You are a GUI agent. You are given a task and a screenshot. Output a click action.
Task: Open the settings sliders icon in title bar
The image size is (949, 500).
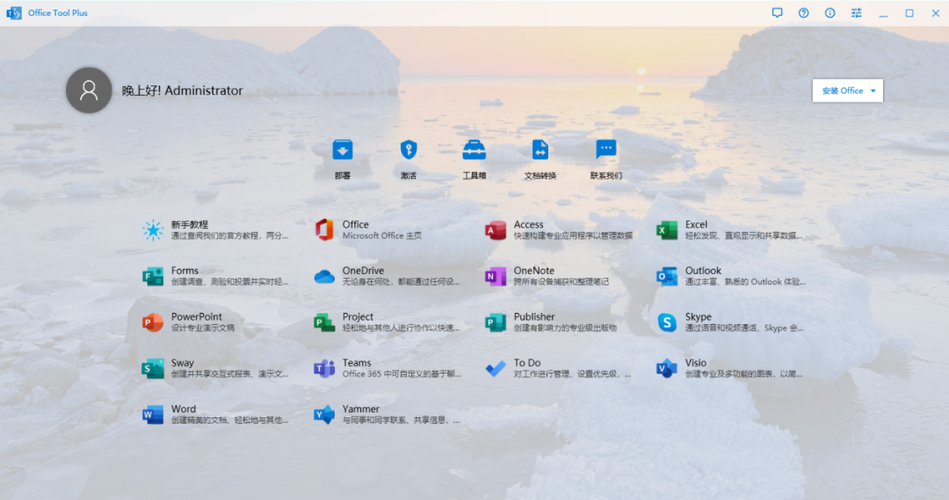856,13
